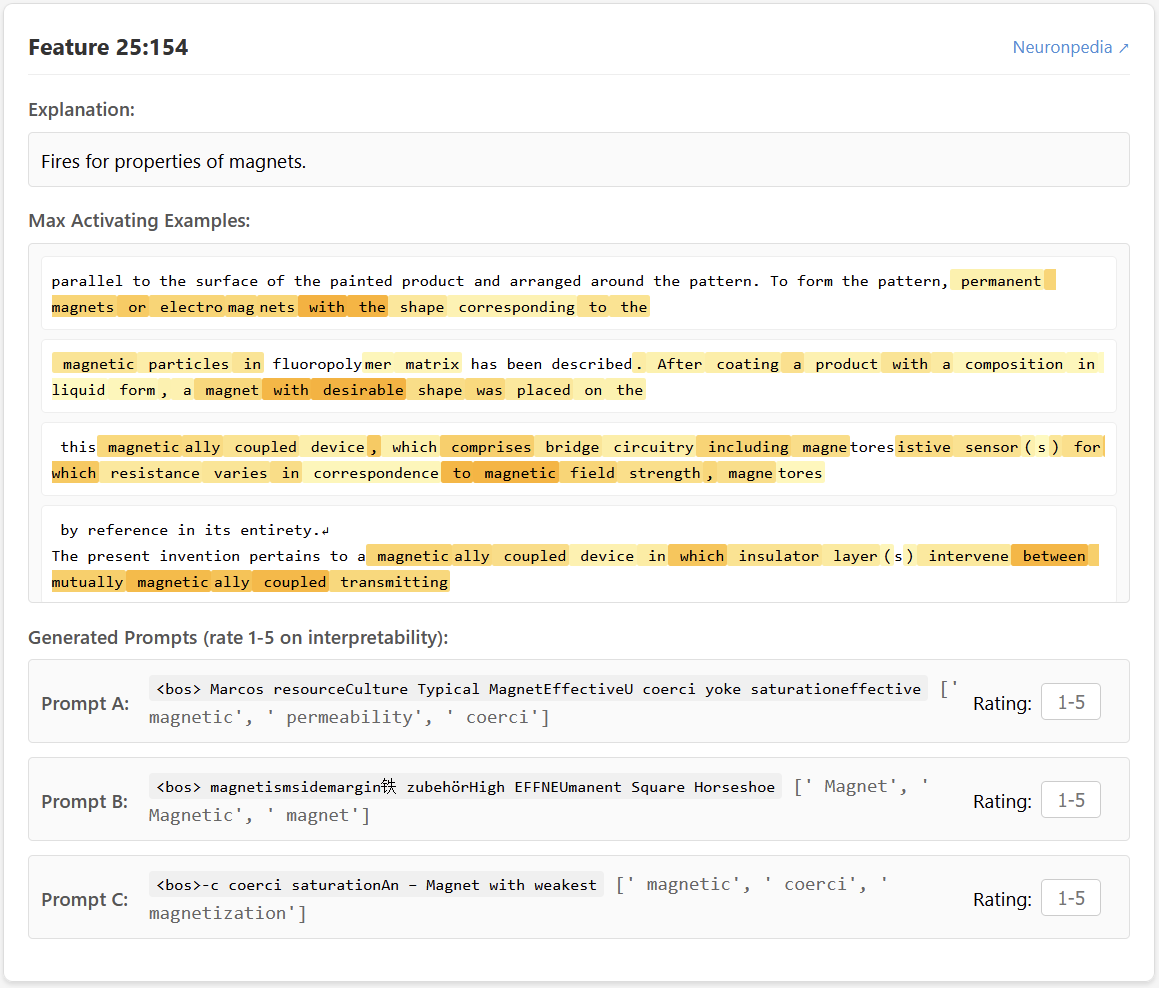Image resolution: width=1159 pixels, height=988 pixels.
Task: Click the highlighted 'permanent' token in first example
Action: (x=1001, y=281)
